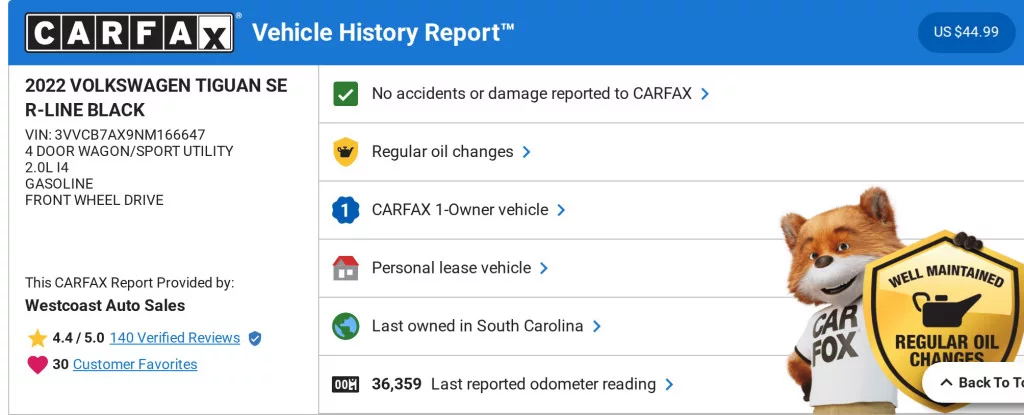
Task: Open the Customer Favorites link
Action: (135, 365)
